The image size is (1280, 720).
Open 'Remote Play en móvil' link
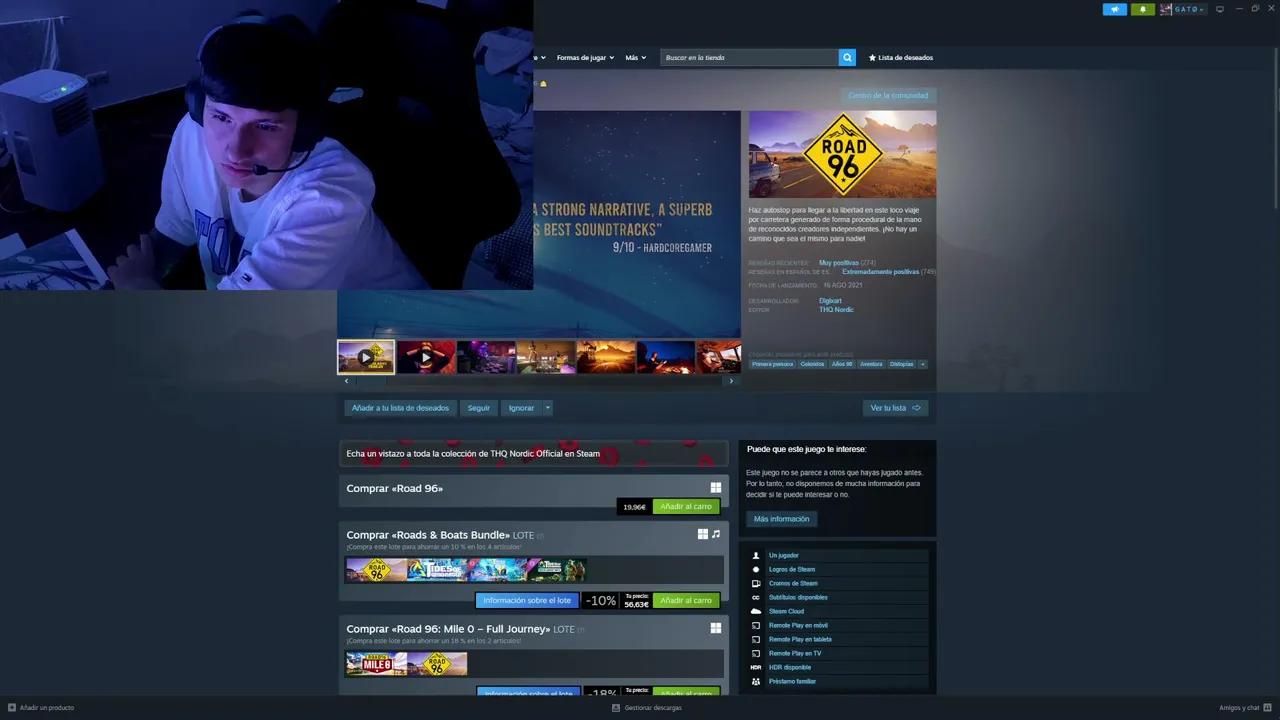(798, 625)
